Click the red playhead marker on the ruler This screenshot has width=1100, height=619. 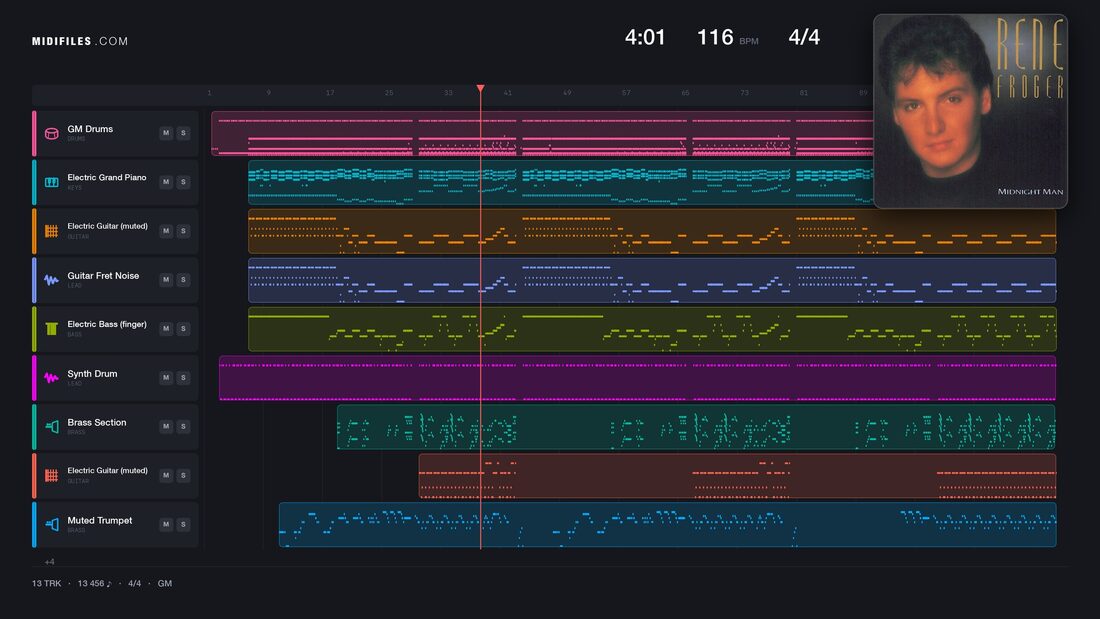coord(481,88)
